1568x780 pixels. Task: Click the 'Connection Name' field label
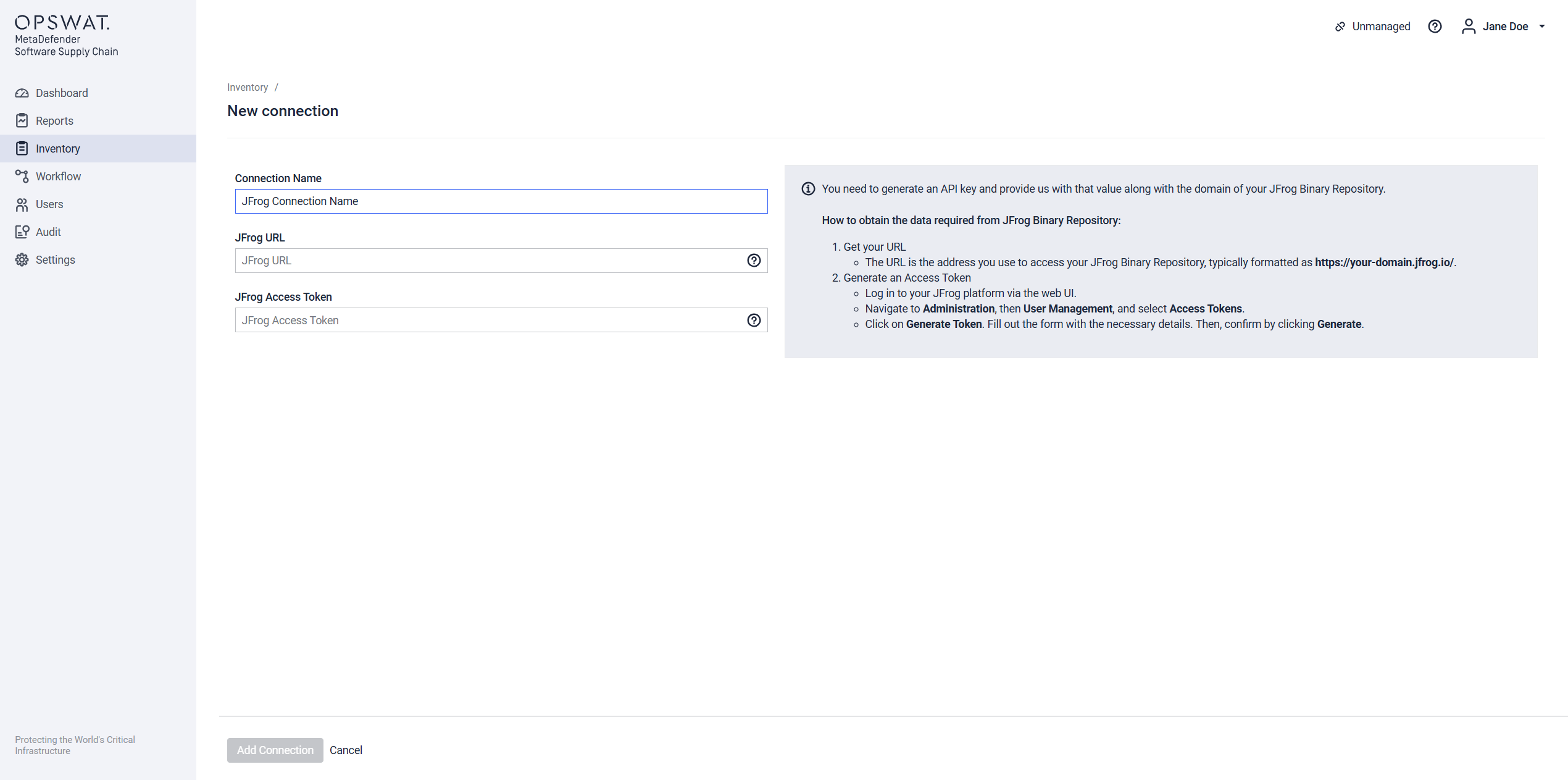coord(278,178)
